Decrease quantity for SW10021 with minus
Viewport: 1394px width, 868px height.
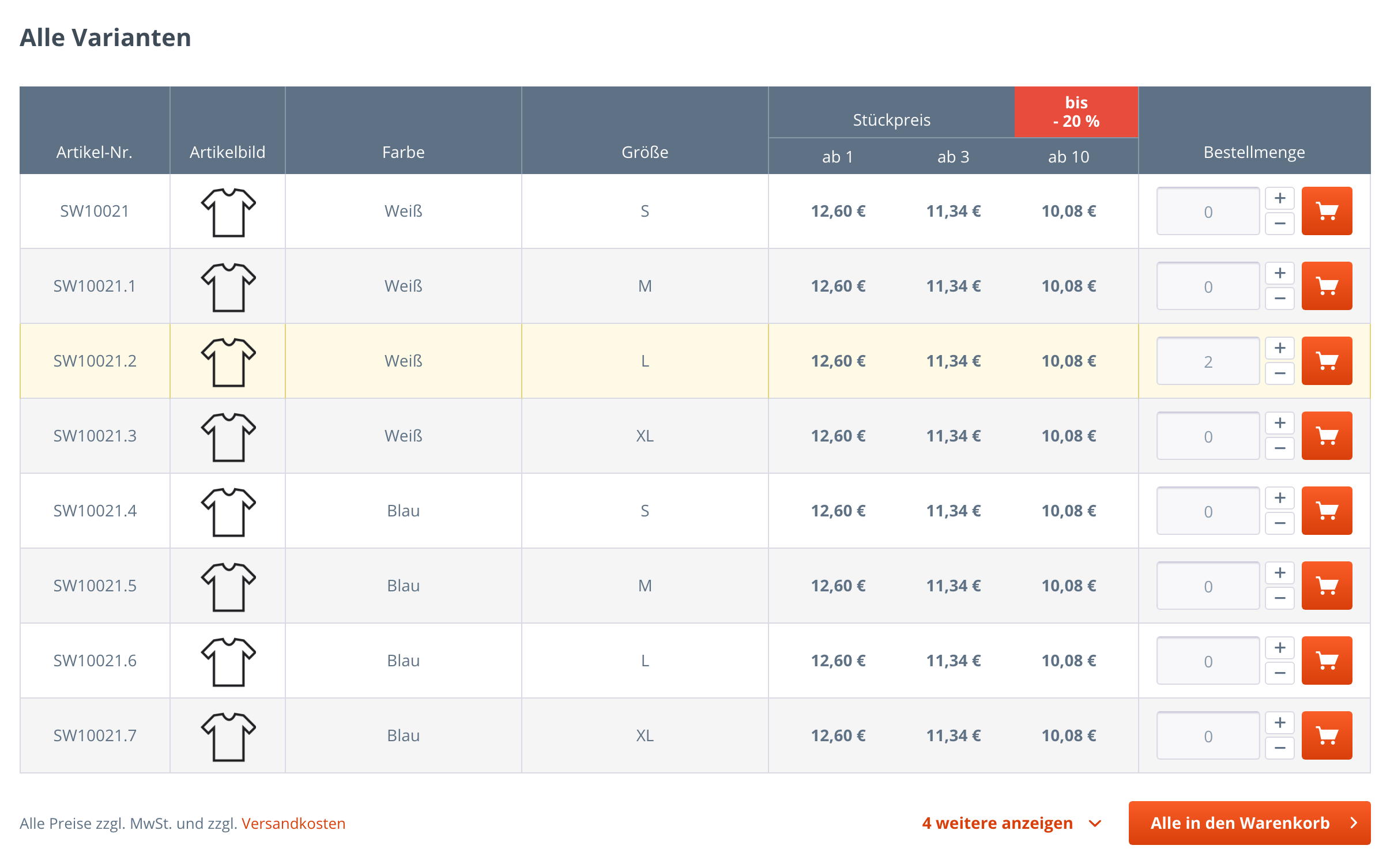[x=1280, y=224]
